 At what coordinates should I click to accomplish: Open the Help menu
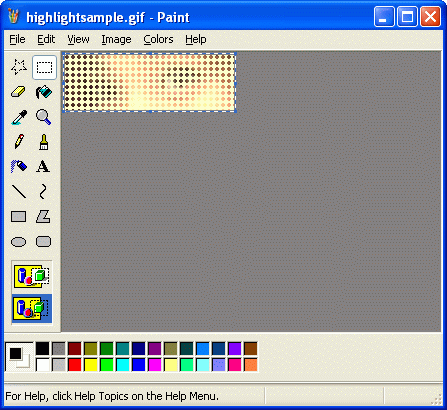[x=196, y=39]
